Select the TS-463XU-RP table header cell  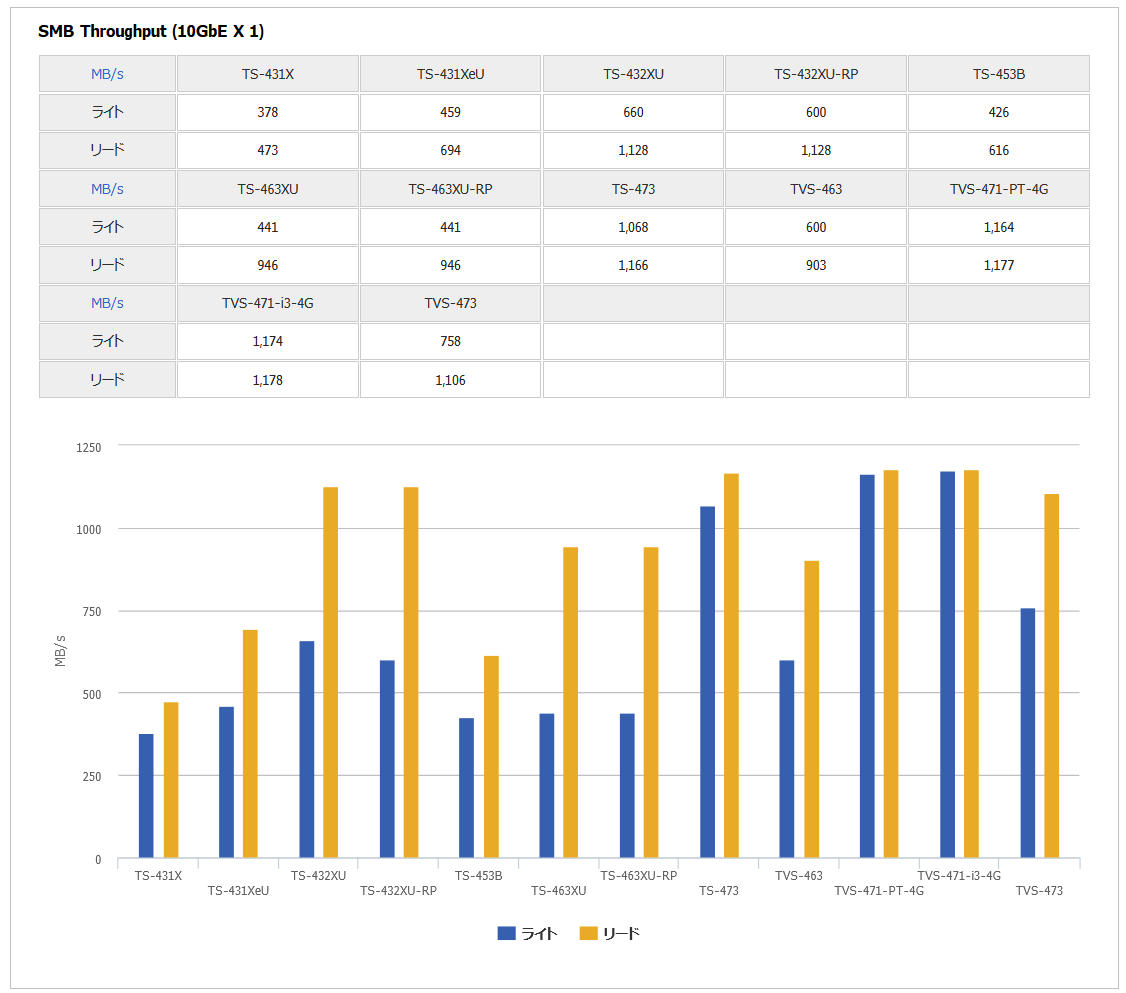(x=450, y=189)
